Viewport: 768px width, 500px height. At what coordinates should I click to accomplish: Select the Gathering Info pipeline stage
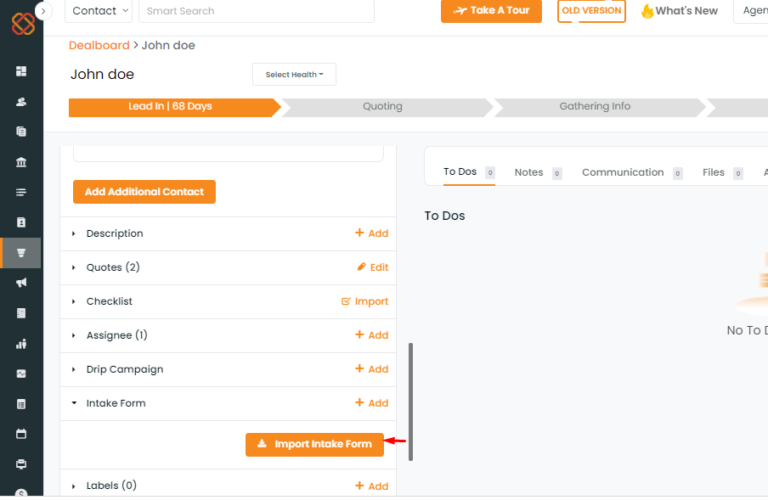point(600,107)
